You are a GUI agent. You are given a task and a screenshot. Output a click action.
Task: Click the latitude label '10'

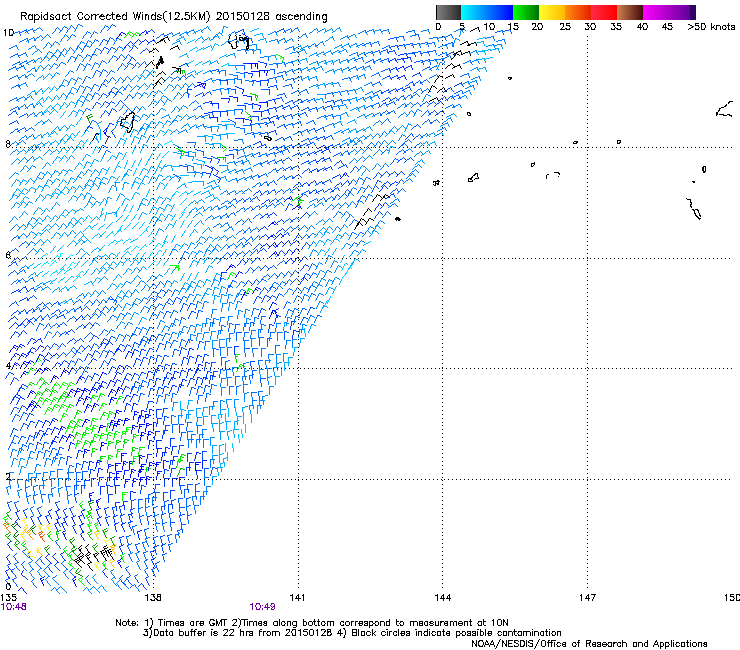coord(8,33)
